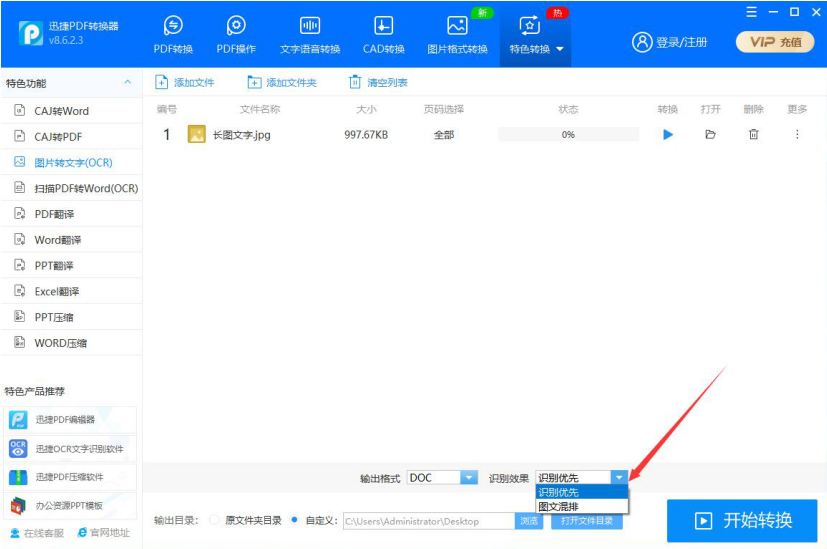Click the 识别效果 dropdown arrow
Image resolution: width=827 pixels, height=549 pixels.
pos(619,477)
